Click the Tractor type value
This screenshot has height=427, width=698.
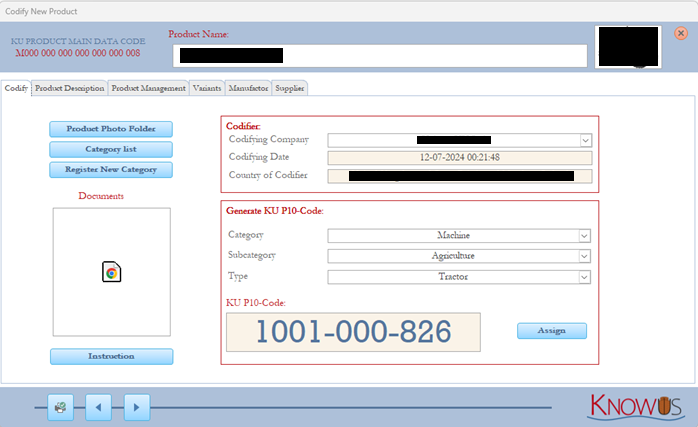click(453, 277)
